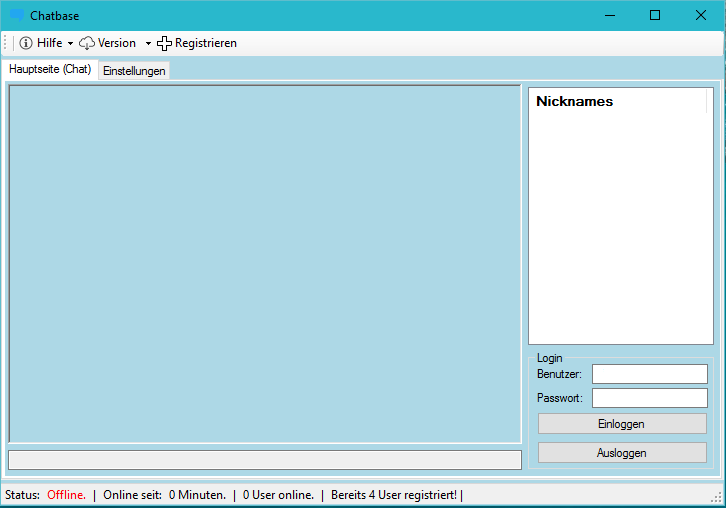Click inside the chat history area
Viewport: 726px width, 508px height.
(264, 263)
